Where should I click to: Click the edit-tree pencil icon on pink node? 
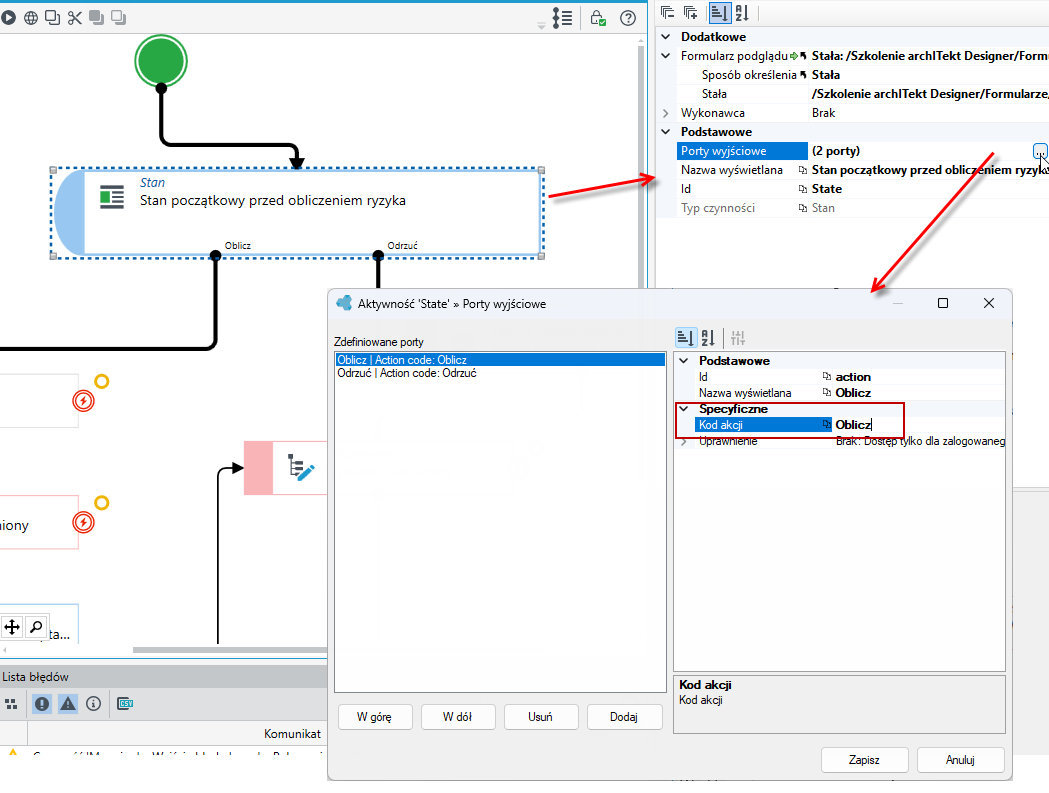click(x=300, y=468)
